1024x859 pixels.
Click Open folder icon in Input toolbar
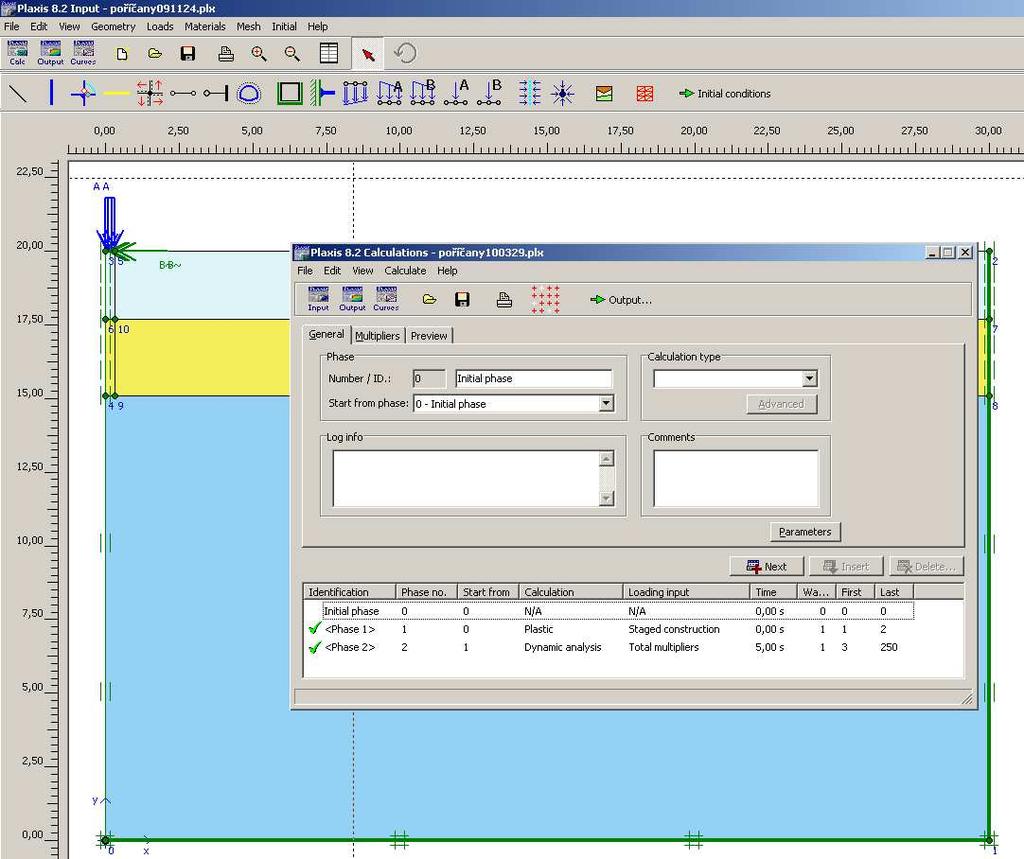155,54
